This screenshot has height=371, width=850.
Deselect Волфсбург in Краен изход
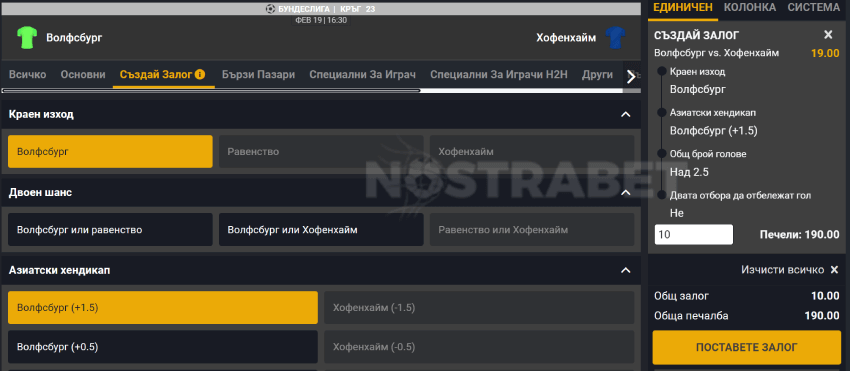[x=110, y=151]
